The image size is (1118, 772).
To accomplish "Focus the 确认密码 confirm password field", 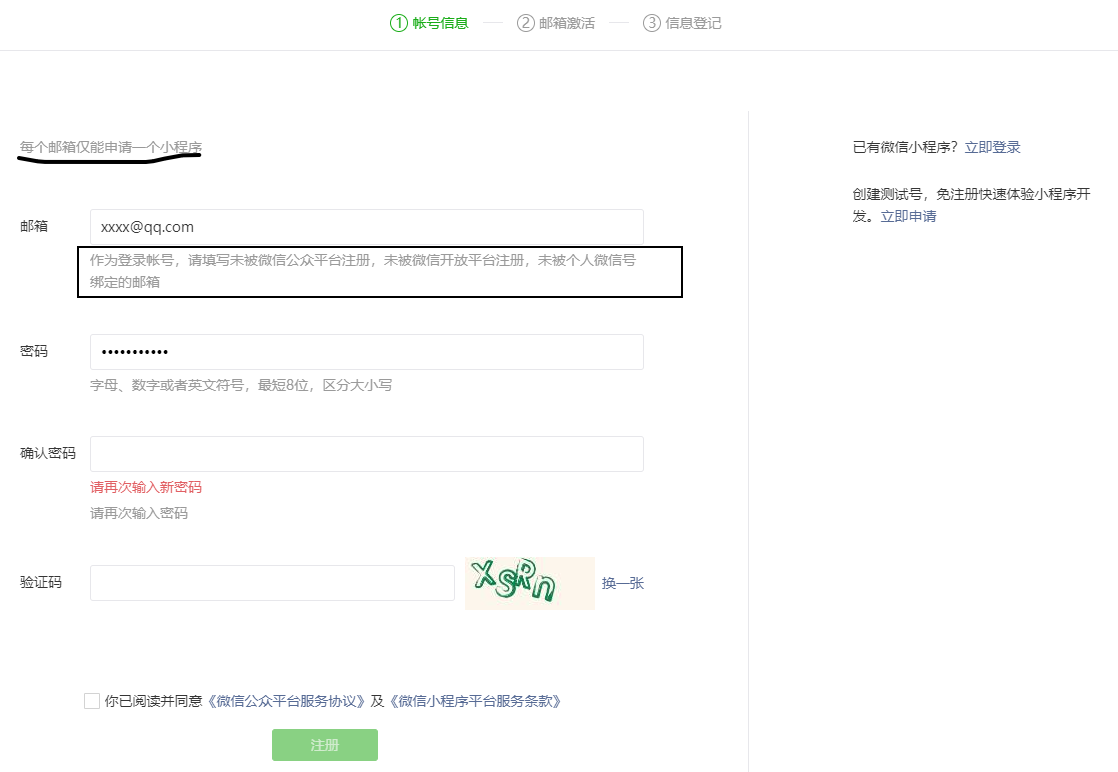I will pyautogui.click(x=366, y=453).
